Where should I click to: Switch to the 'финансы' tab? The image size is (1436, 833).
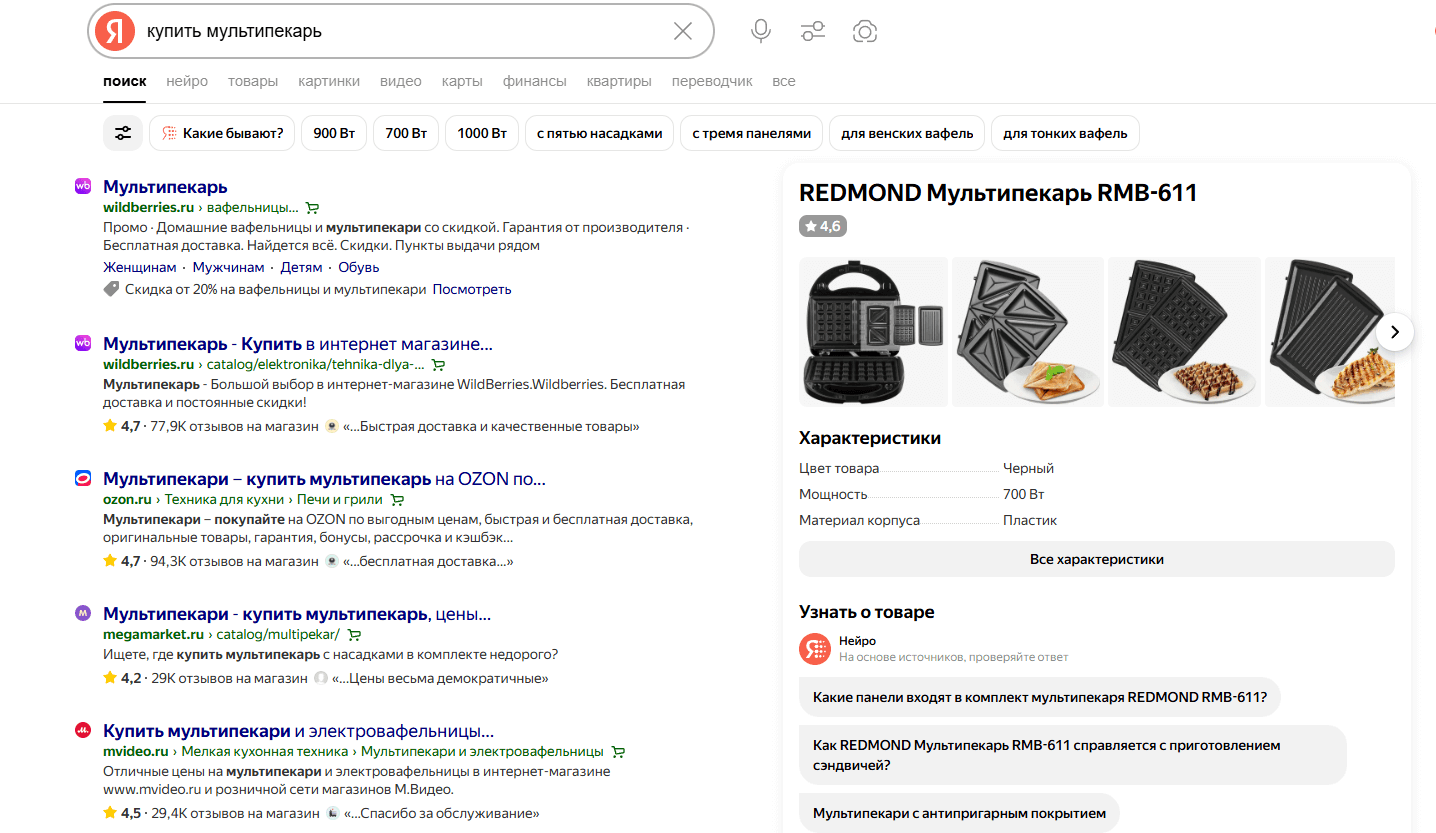tap(535, 81)
